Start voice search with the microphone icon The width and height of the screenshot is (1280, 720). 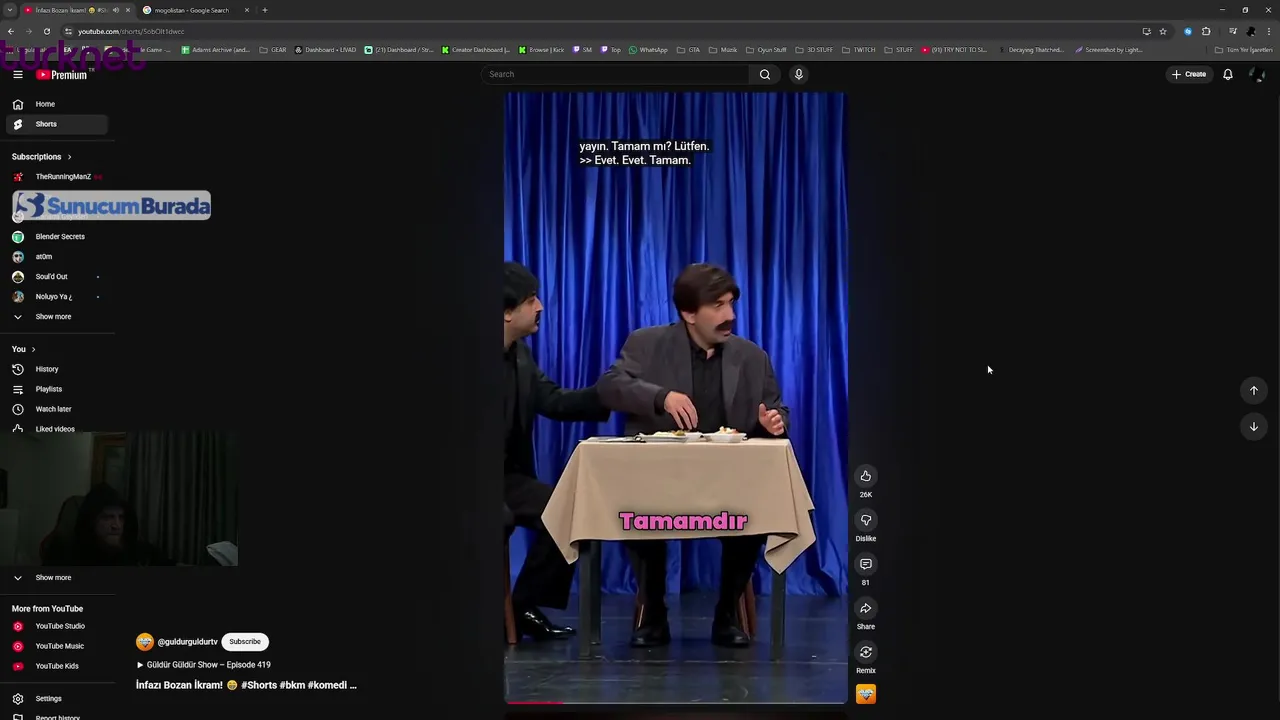[x=798, y=74]
